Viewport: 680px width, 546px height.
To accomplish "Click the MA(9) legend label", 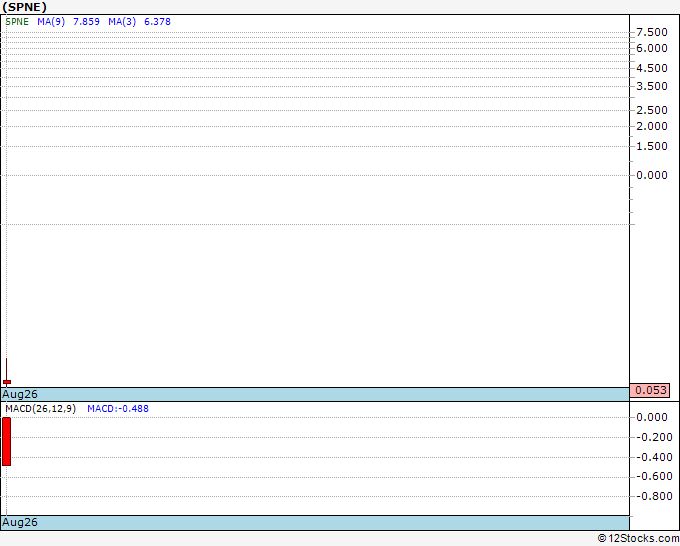I will (x=51, y=22).
